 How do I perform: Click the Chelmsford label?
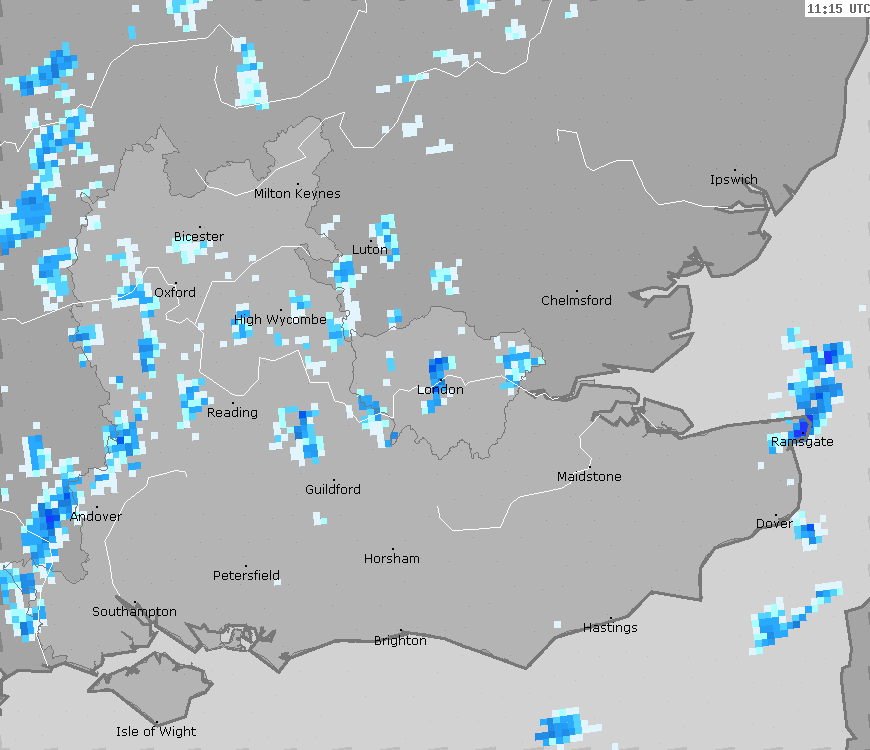(576, 301)
